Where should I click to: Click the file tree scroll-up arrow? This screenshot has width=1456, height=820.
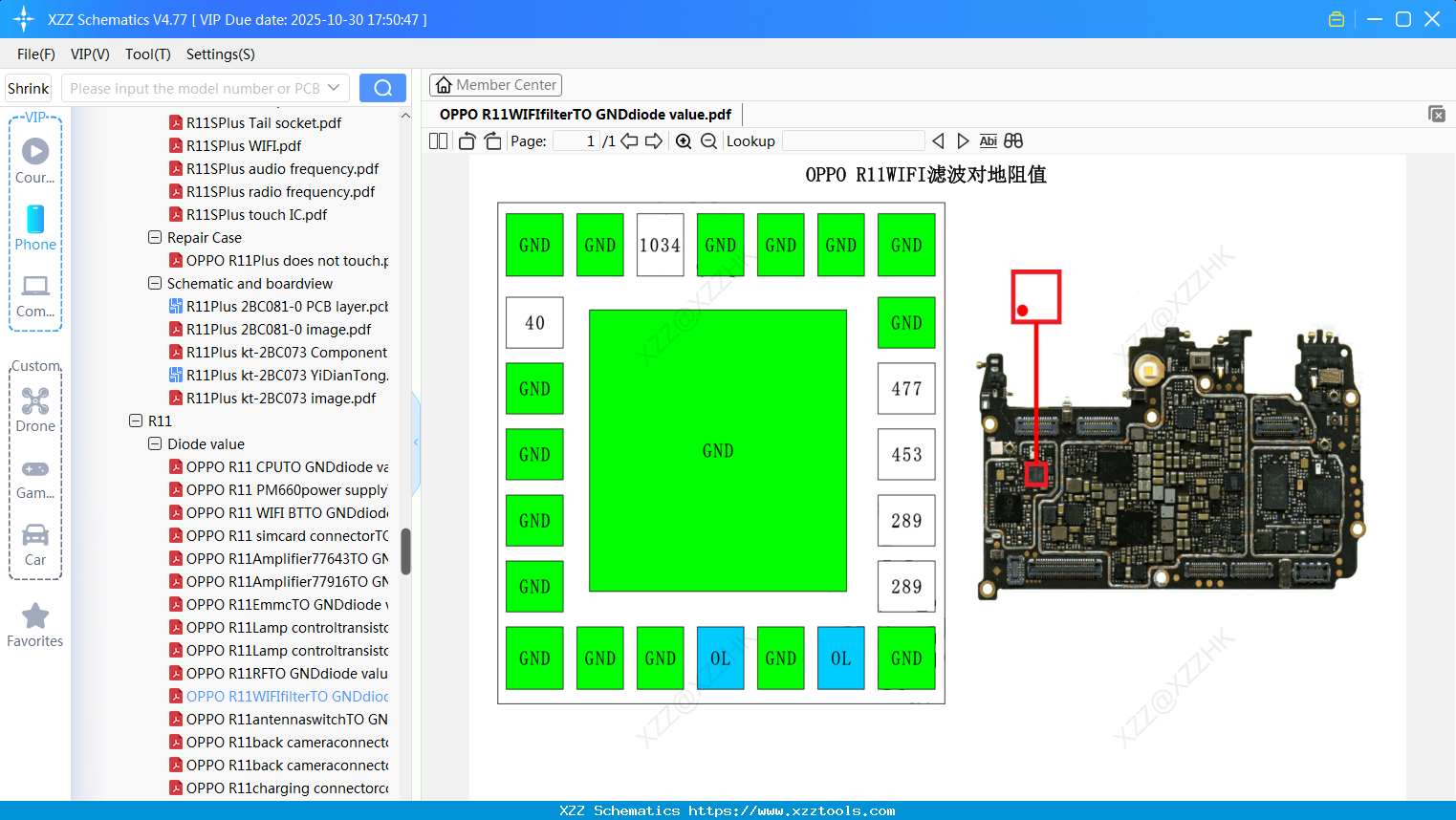405,116
